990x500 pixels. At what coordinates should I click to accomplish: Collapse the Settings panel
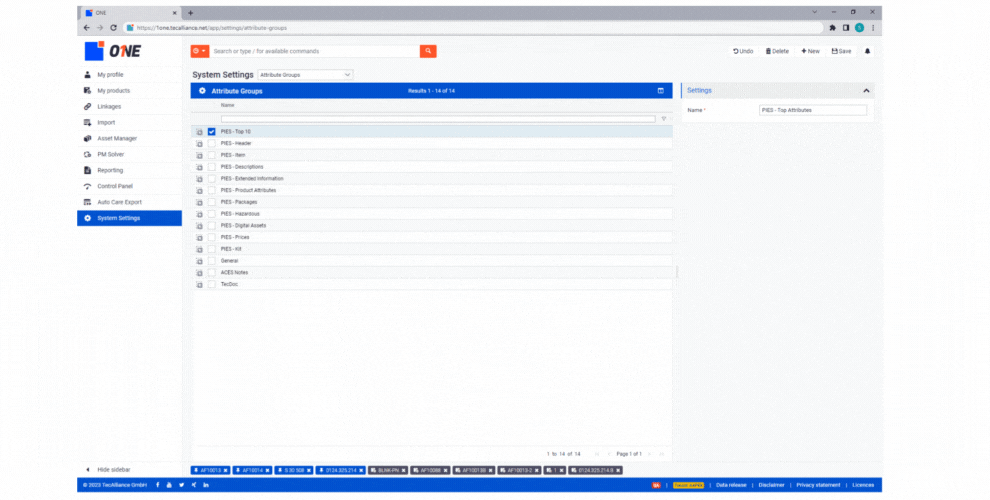(866, 91)
